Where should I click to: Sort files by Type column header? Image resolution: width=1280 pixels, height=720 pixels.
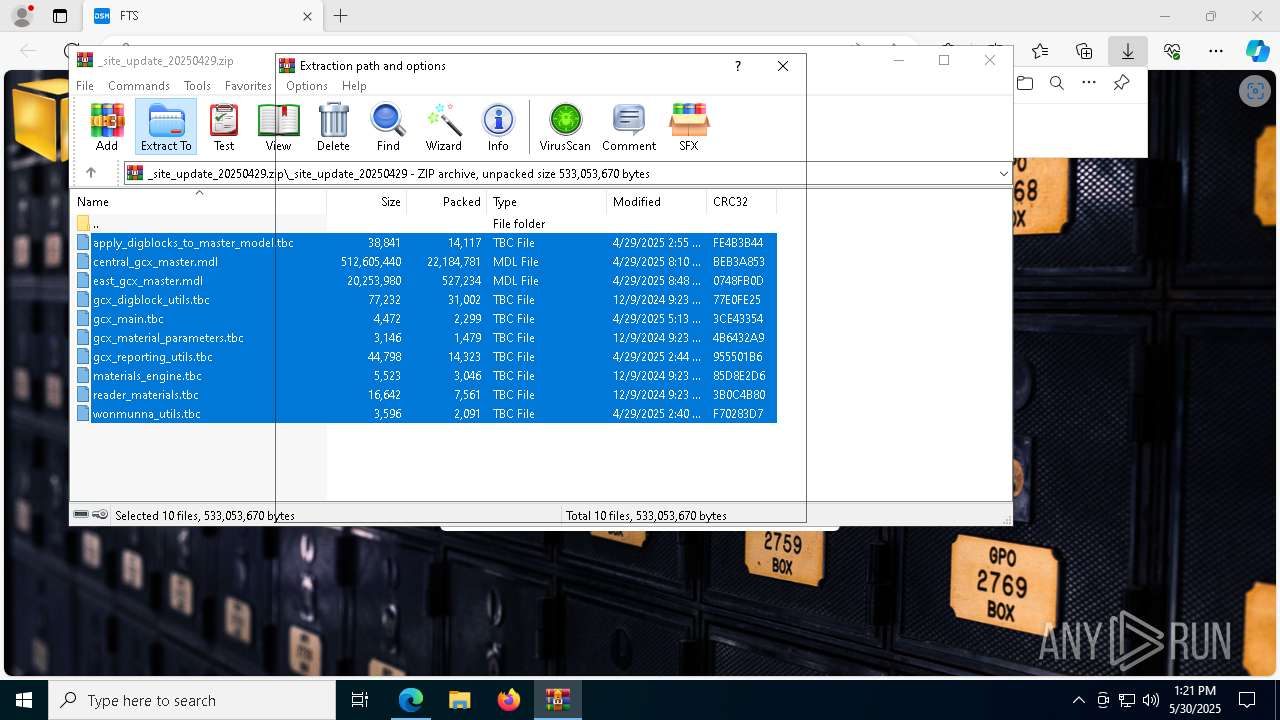(x=546, y=202)
